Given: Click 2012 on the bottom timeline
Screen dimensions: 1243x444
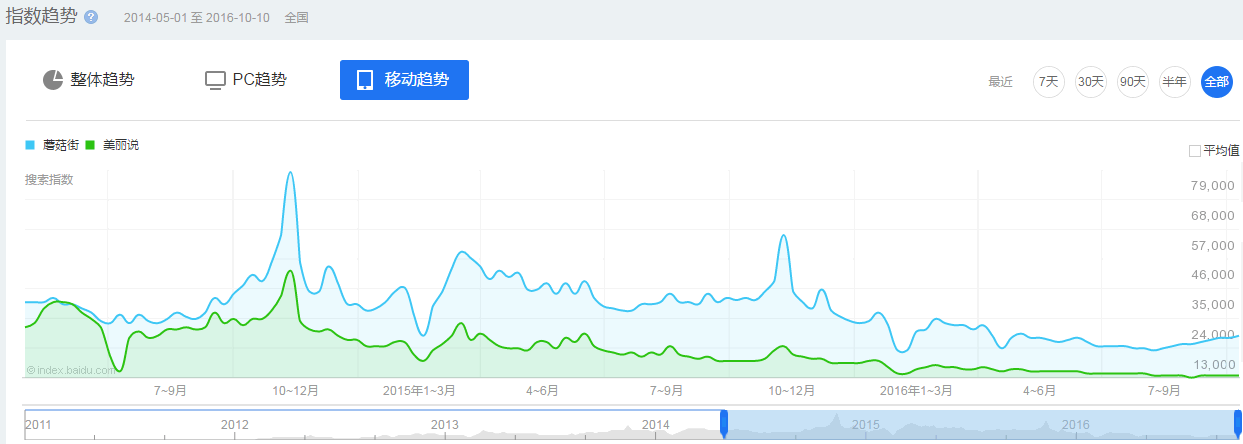Looking at the screenshot, I should click(x=235, y=425).
